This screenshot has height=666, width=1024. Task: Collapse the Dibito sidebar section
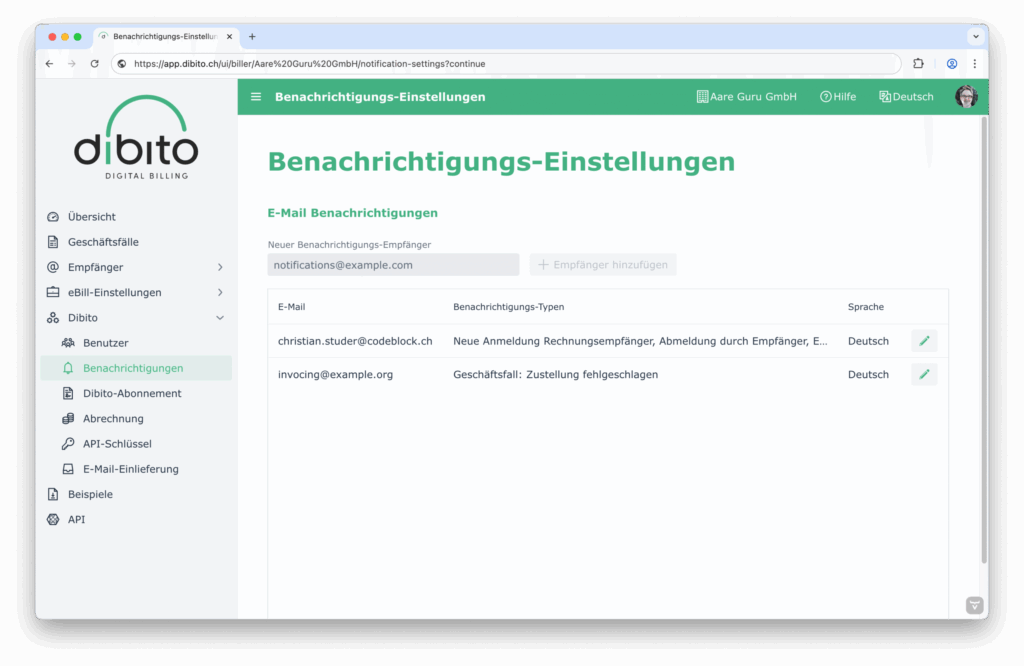coord(220,318)
